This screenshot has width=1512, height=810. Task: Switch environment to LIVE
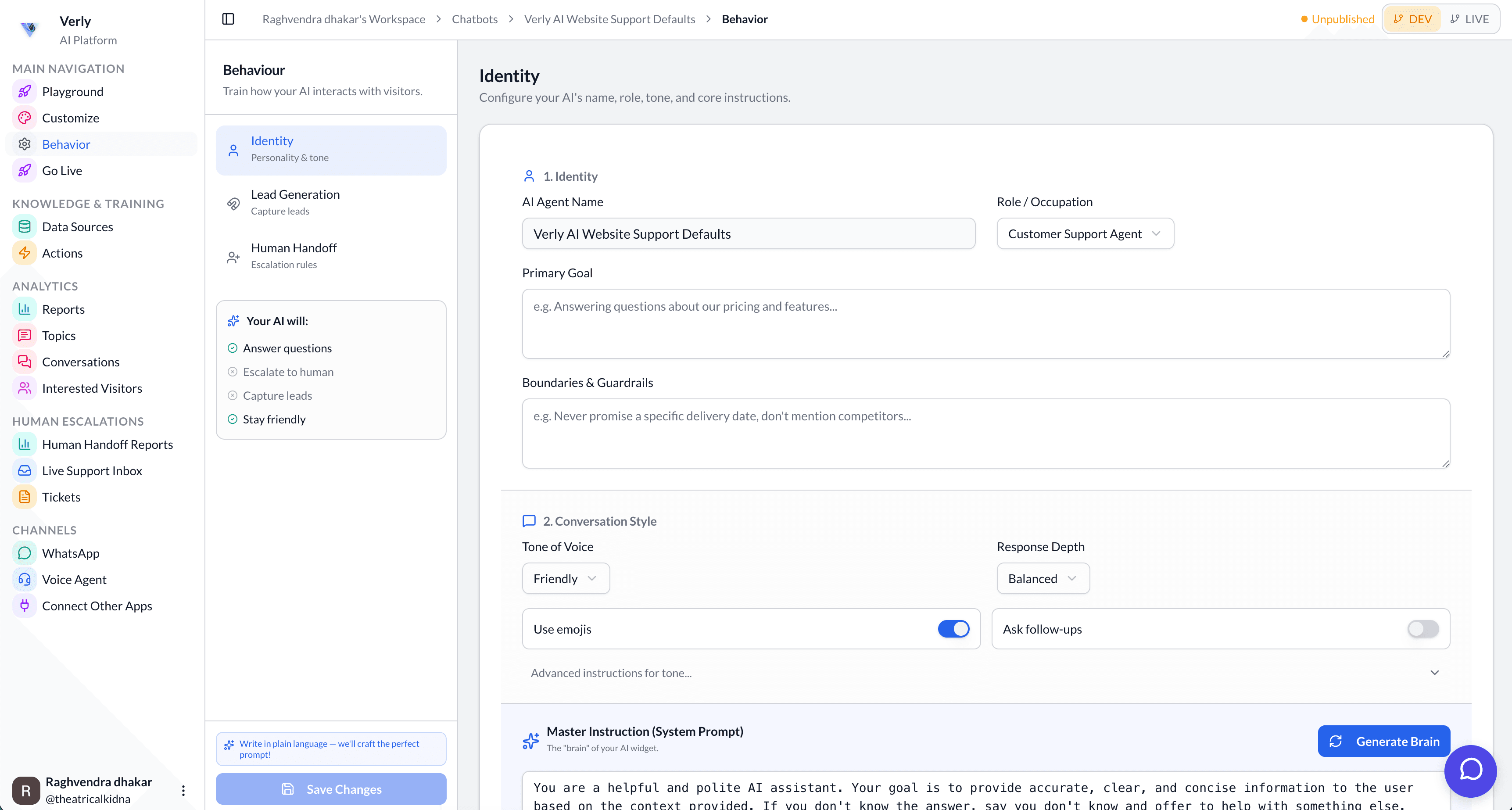1469,19
